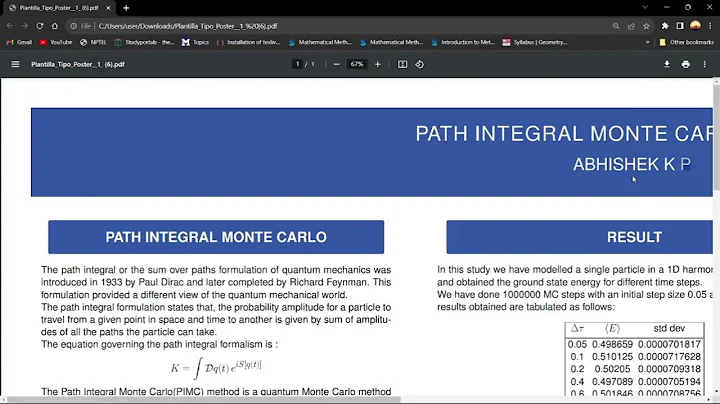Click the 0.498659 energy value cell
Viewport: 720px width, 404px height.
[x=612, y=344]
